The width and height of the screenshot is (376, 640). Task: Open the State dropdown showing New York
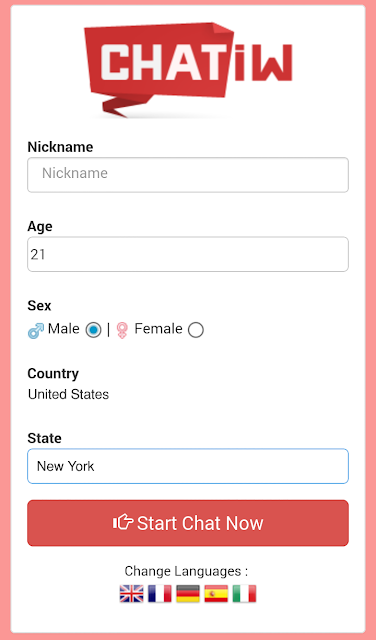(188, 466)
